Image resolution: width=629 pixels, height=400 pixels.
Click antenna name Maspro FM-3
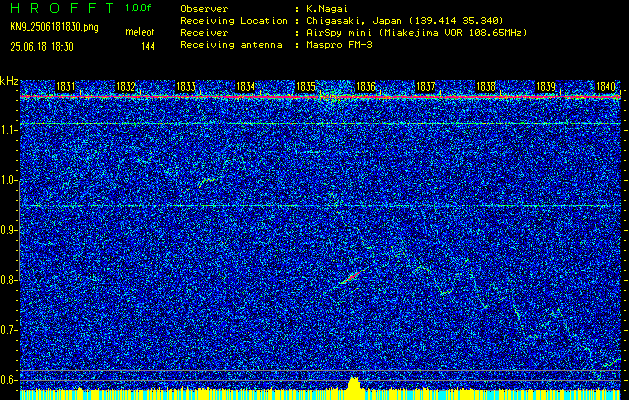click(x=339, y=45)
